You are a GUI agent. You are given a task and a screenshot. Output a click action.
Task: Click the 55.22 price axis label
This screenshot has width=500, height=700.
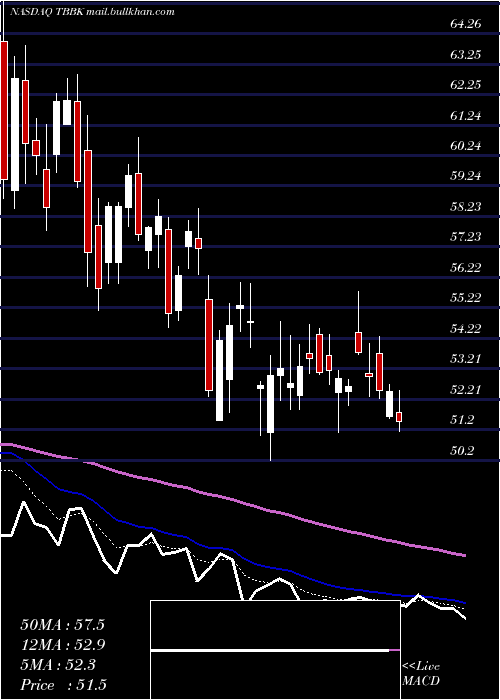coord(466,298)
